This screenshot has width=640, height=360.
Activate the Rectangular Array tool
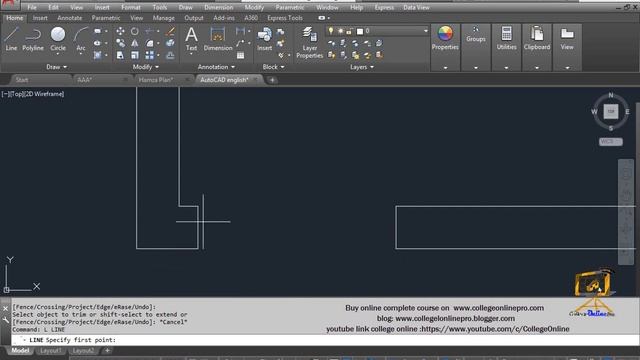coord(150,55)
